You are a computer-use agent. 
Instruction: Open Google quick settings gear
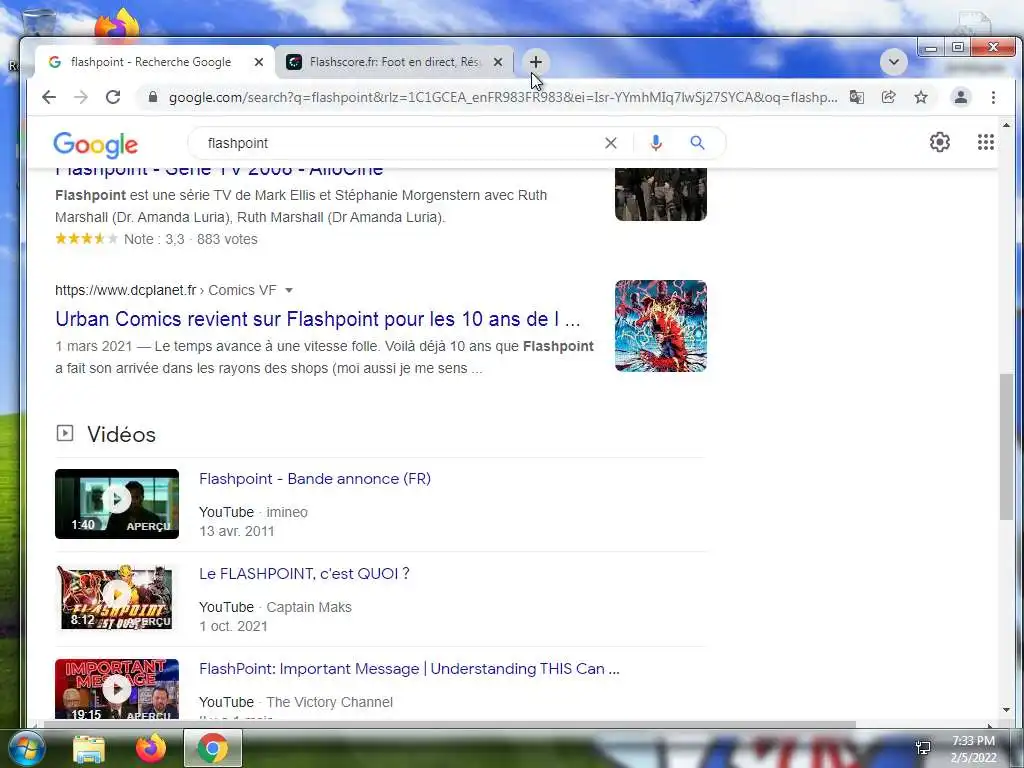click(x=939, y=142)
